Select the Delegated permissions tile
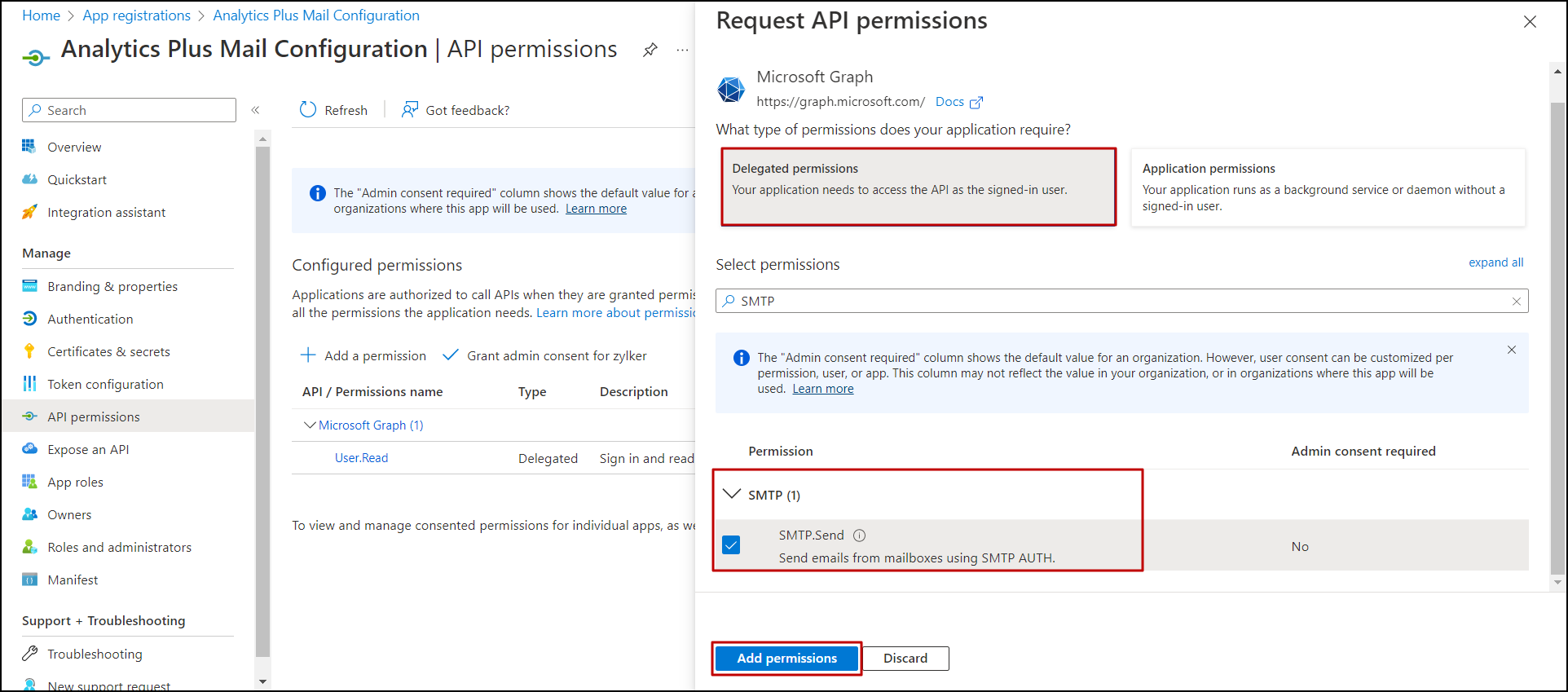The width and height of the screenshot is (1568, 692). (918, 187)
